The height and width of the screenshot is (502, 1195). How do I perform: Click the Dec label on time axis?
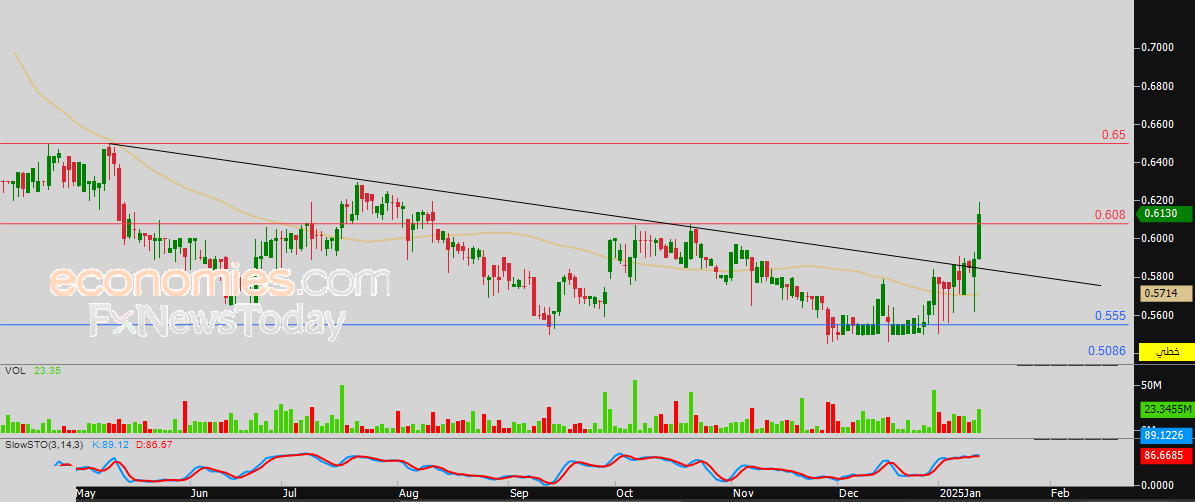[x=847, y=494]
